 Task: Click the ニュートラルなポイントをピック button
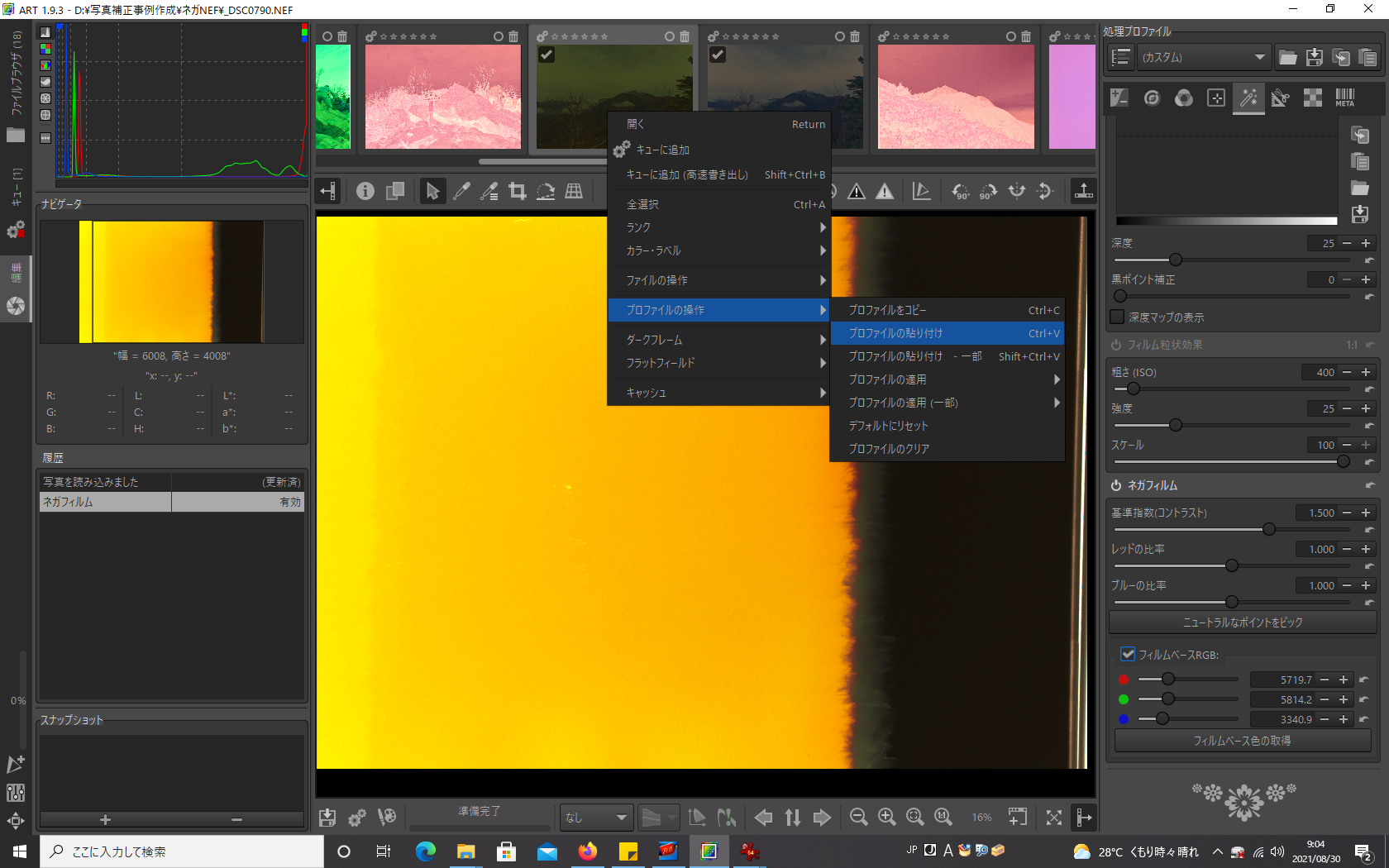point(1243,622)
